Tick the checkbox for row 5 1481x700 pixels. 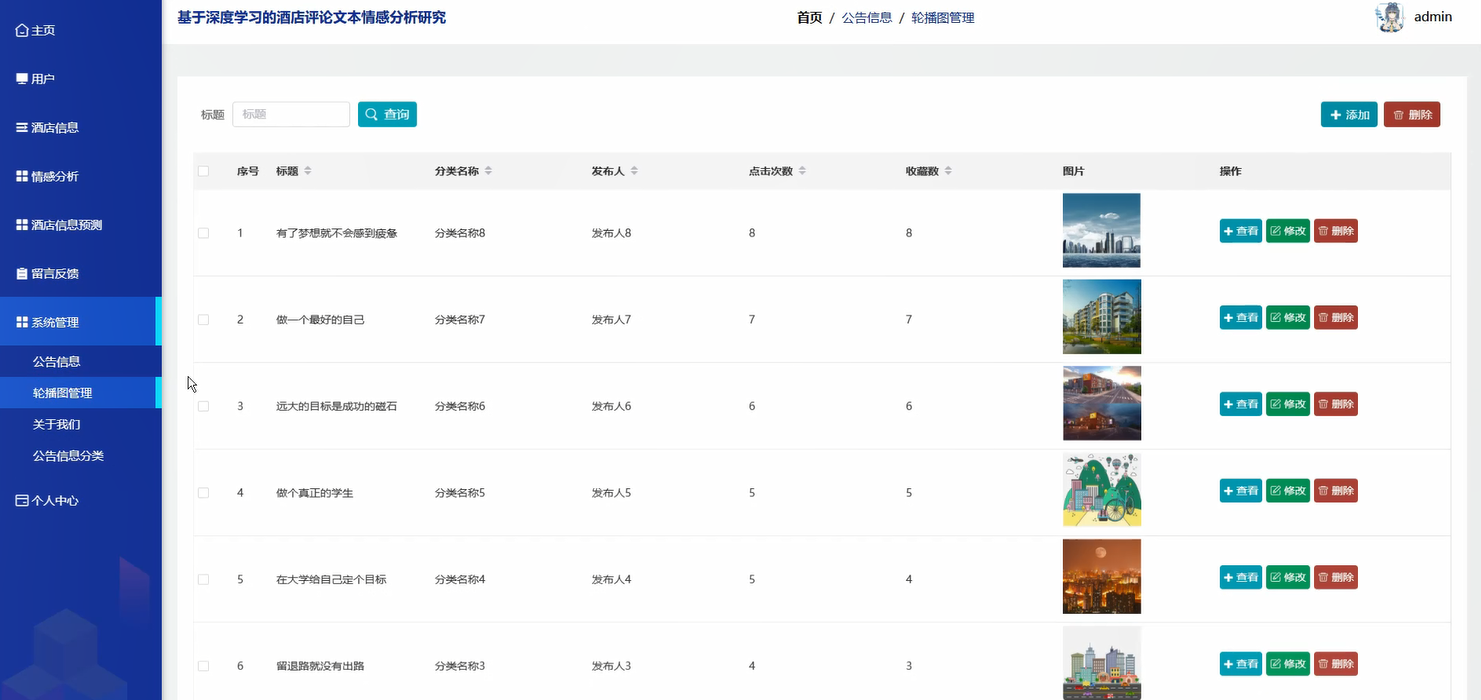tap(204, 579)
